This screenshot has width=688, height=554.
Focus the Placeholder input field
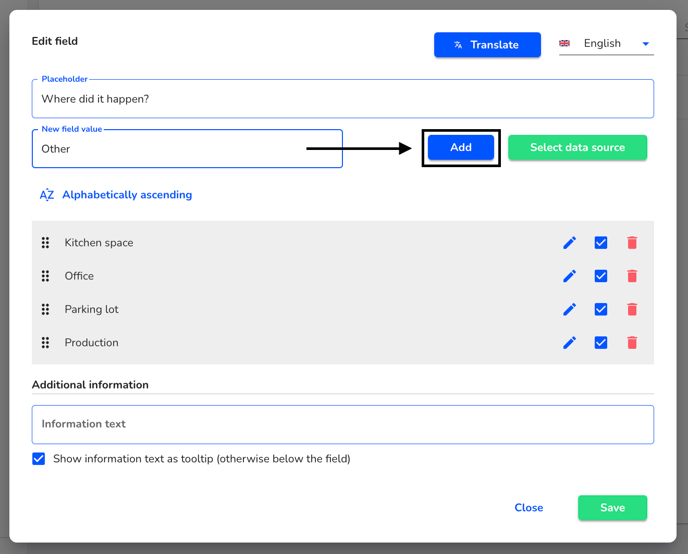(343, 99)
